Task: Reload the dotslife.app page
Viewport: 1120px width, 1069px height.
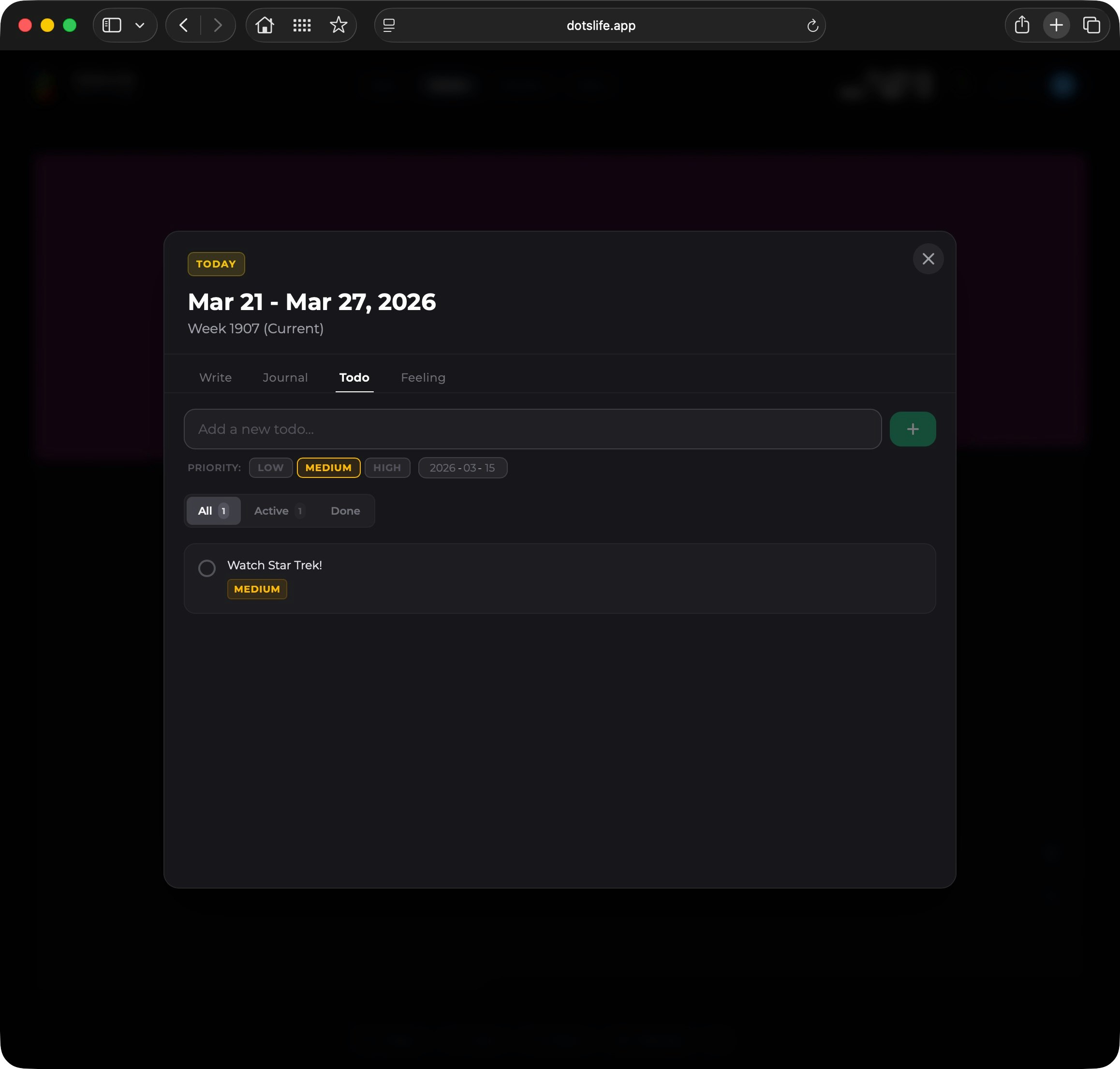Action: tap(812, 26)
